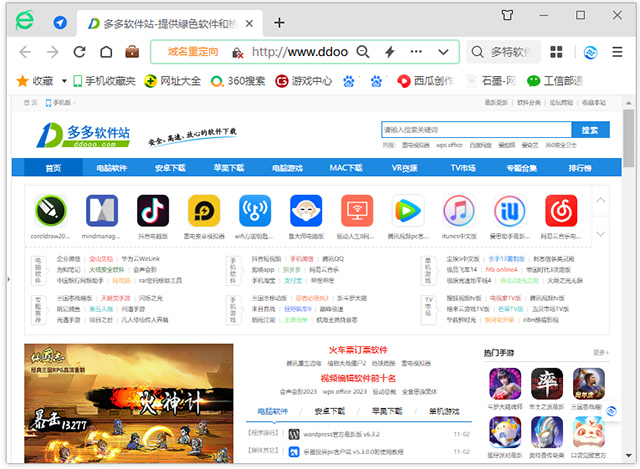Click the blue compass icon beside the tab

tap(60, 22)
